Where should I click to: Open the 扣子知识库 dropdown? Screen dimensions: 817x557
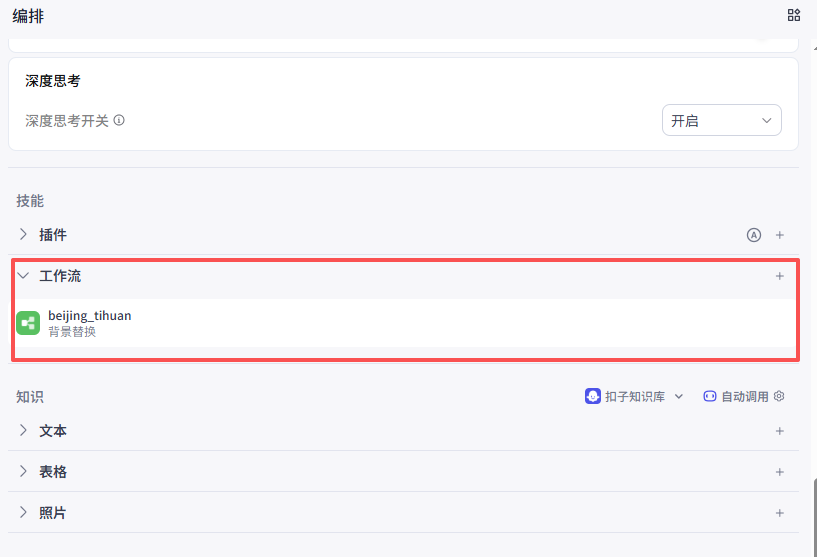[679, 397]
